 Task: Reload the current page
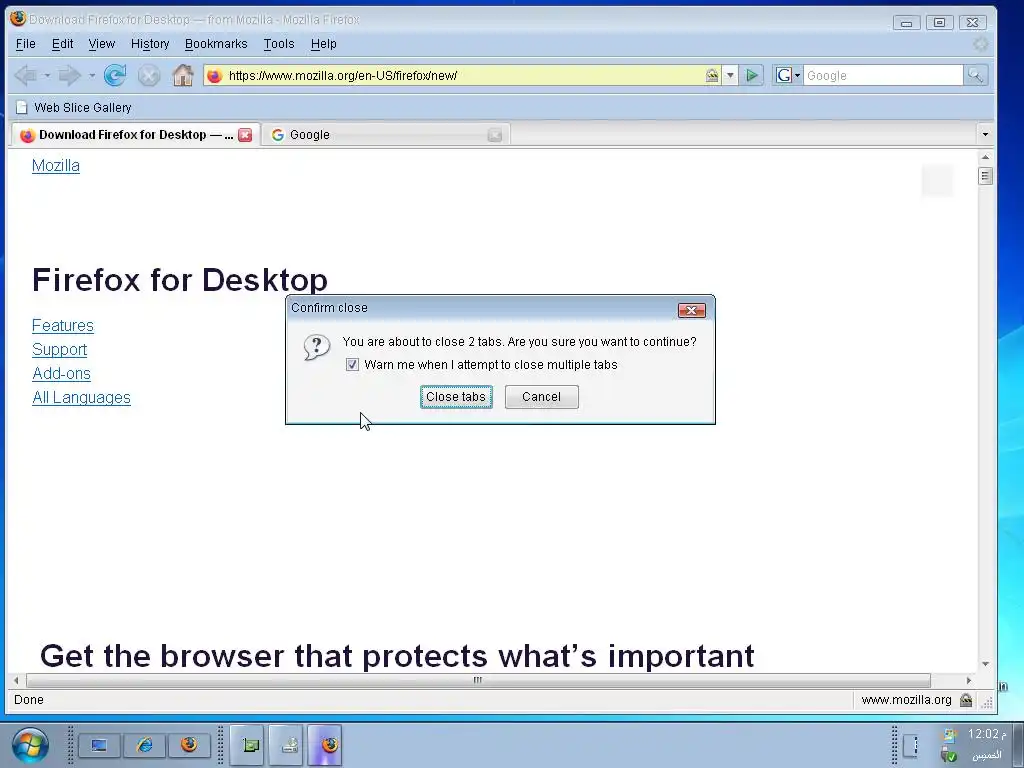click(115, 76)
